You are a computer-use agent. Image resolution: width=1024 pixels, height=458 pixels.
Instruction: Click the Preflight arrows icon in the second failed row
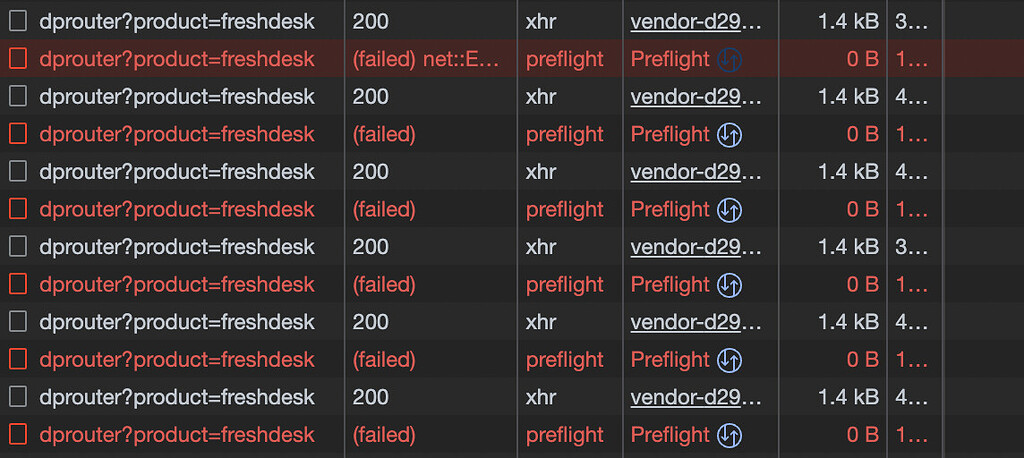pos(729,135)
